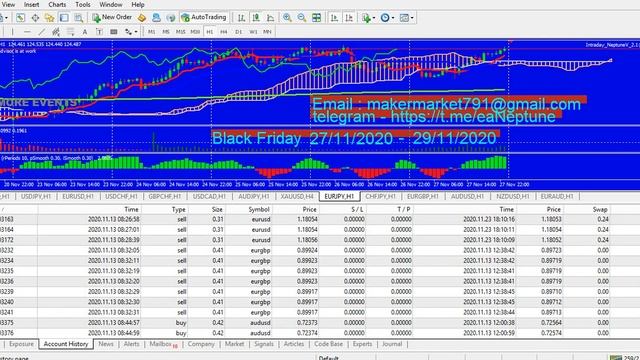The image size is (640, 360).
Task: Expand the arrows dropdown arrow
Action: 136,32
